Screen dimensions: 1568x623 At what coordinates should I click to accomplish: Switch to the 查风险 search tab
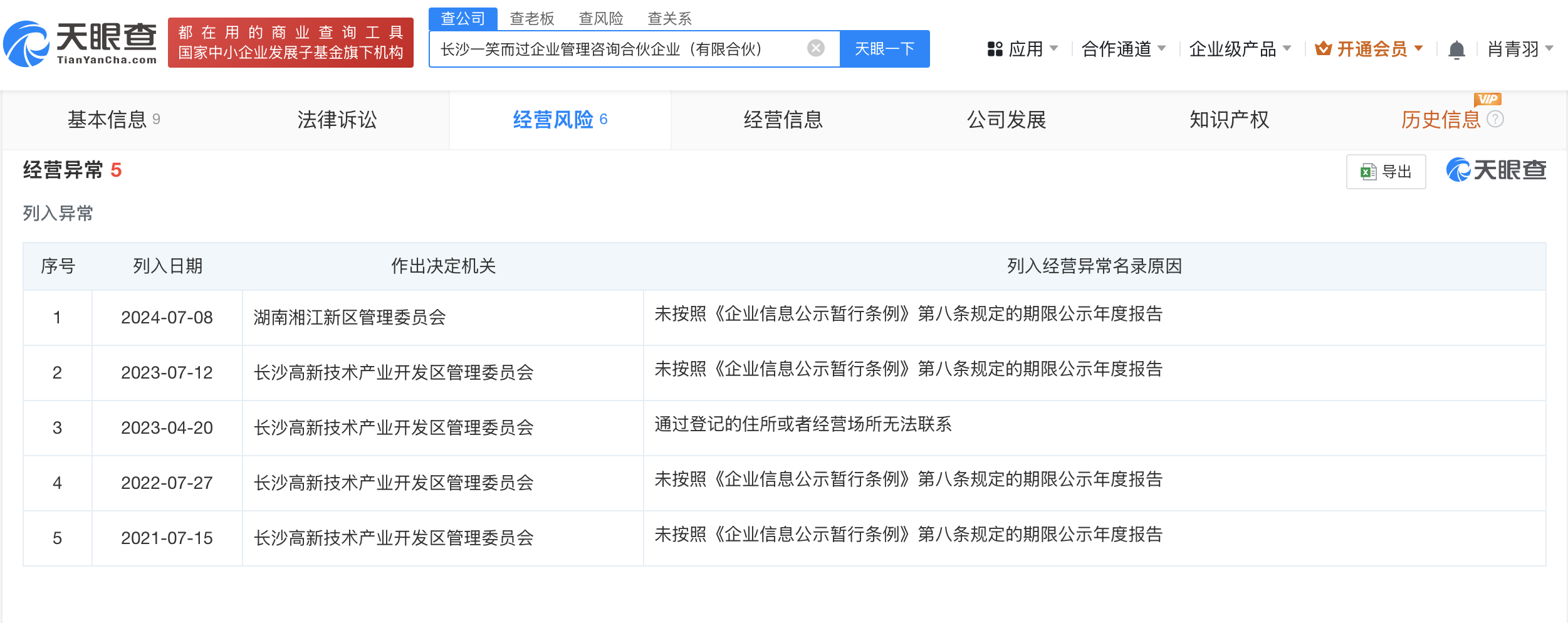pos(600,19)
